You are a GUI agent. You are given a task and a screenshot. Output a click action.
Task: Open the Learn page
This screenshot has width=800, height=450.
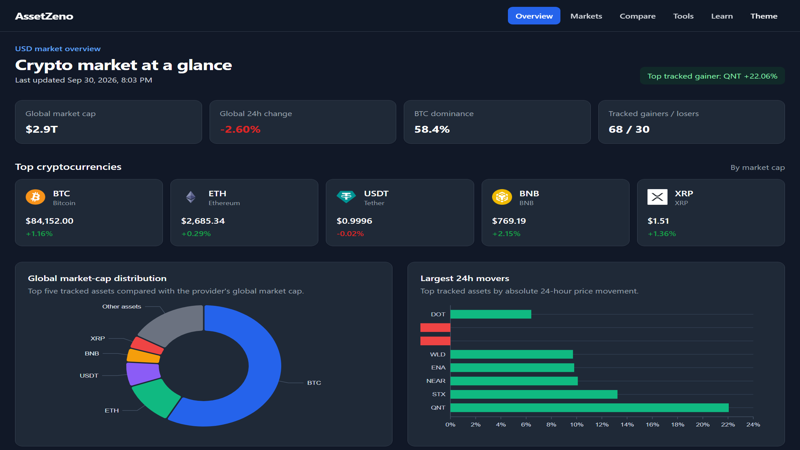click(x=722, y=16)
